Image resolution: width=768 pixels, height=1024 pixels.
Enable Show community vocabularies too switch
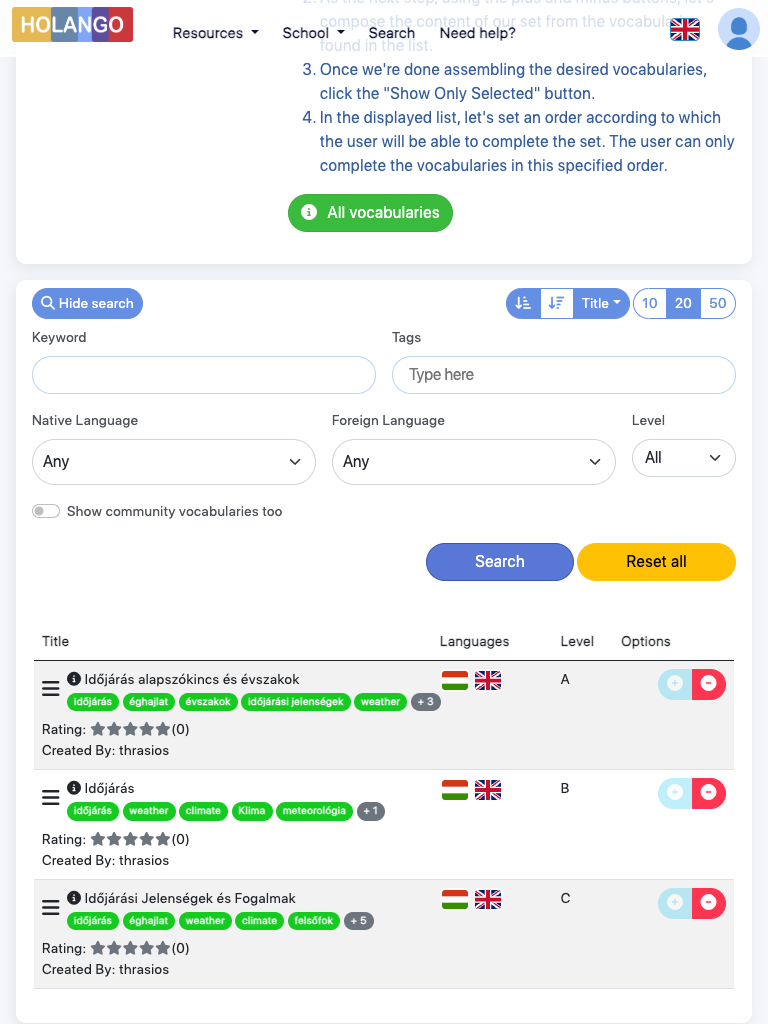[46, 511]
